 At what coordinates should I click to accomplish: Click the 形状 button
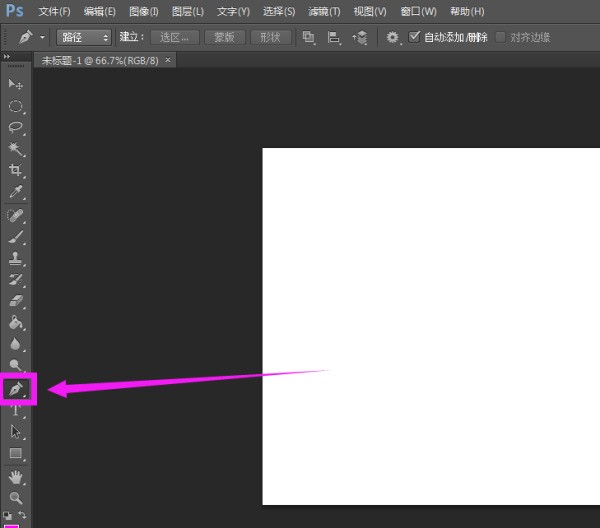[269, 37]
